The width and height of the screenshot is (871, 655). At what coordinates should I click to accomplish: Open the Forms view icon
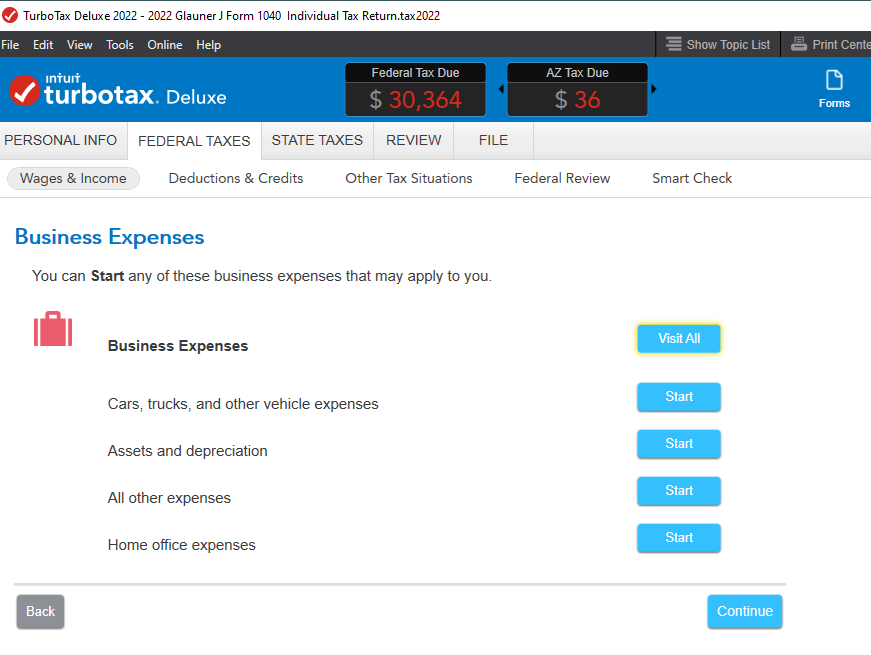click(834, 81)
